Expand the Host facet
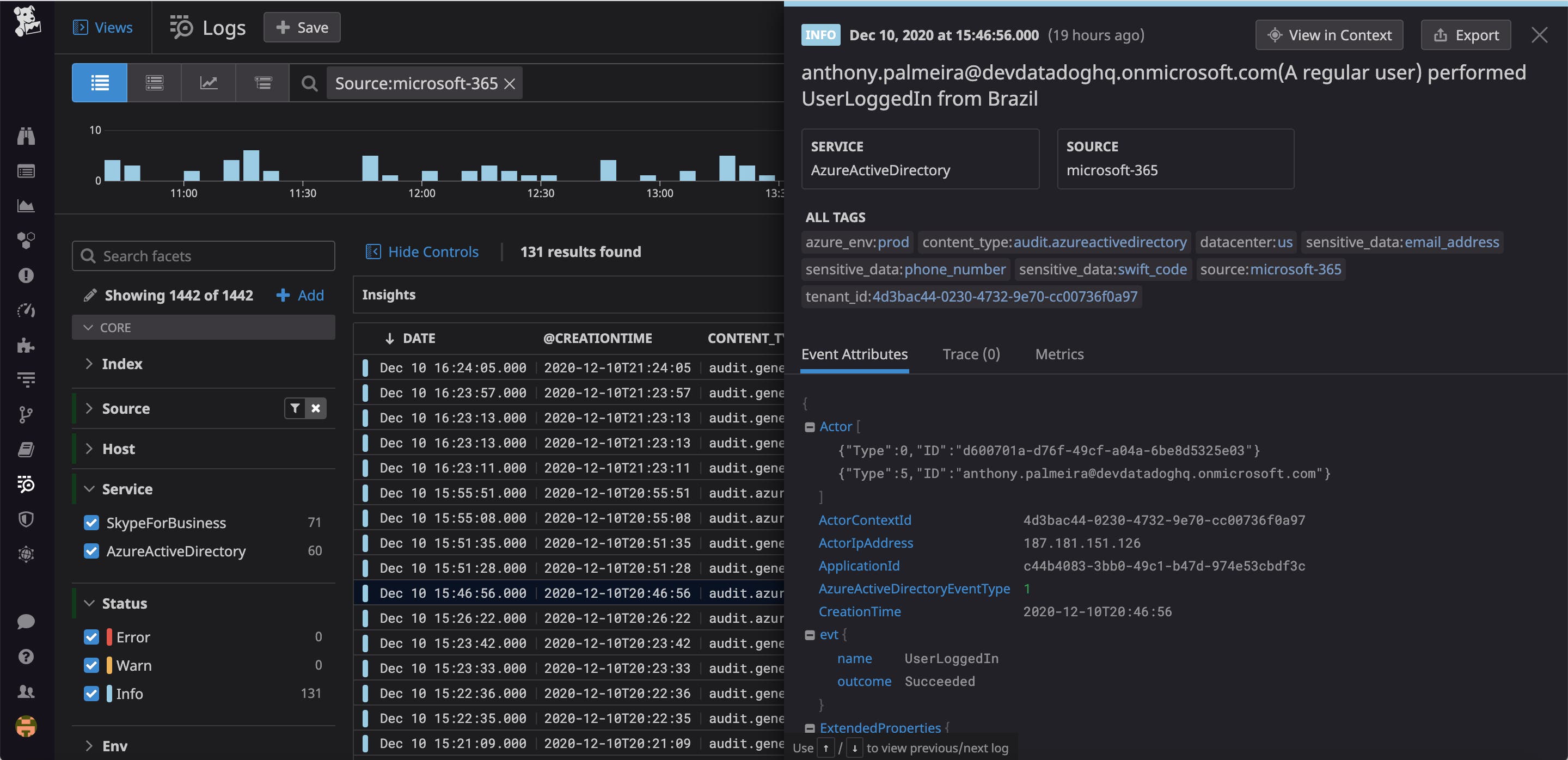Viewport: 1568px width, 760px height. (89, 449)
